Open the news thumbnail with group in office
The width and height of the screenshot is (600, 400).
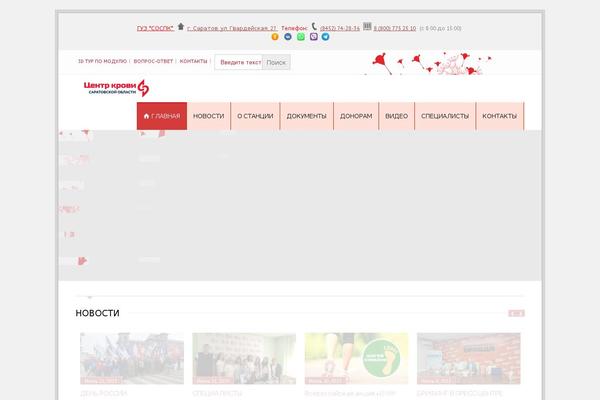click(x=244, y=358)
